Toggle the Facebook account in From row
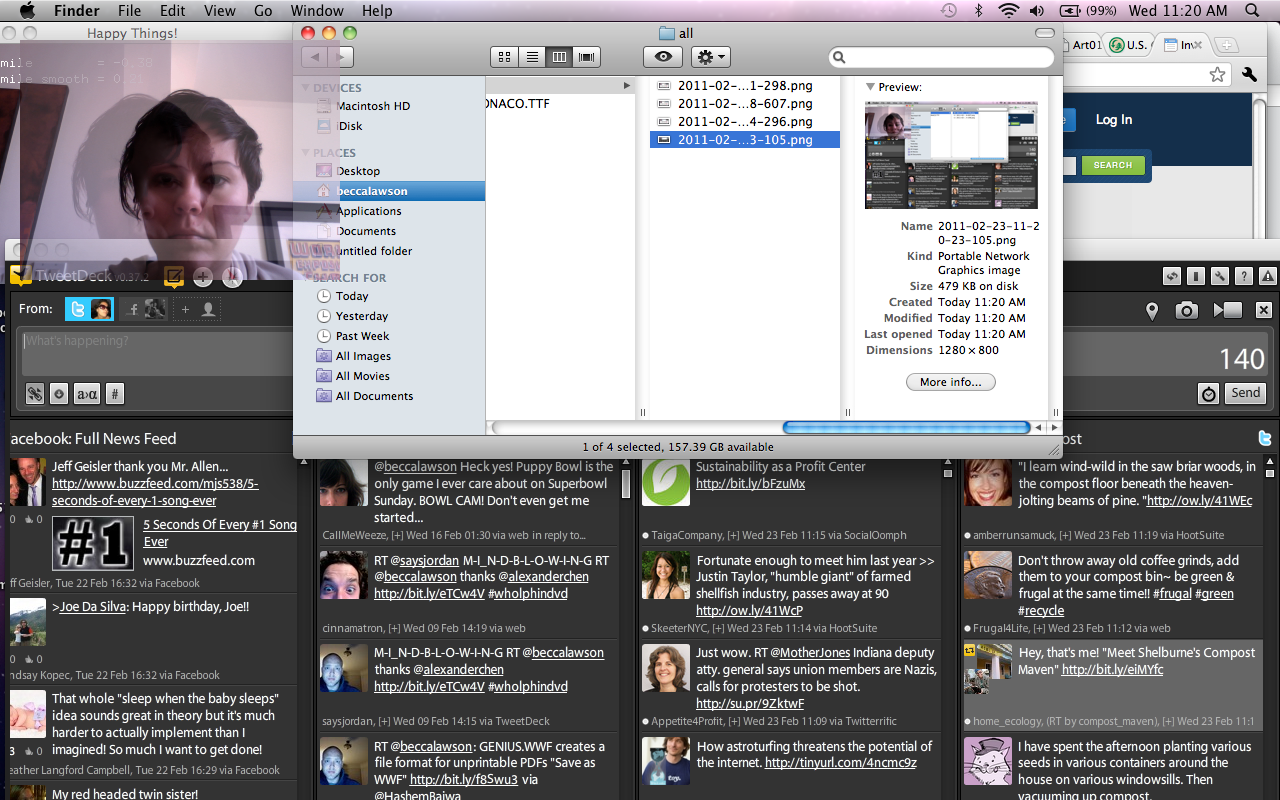 [x=144, y=310]
